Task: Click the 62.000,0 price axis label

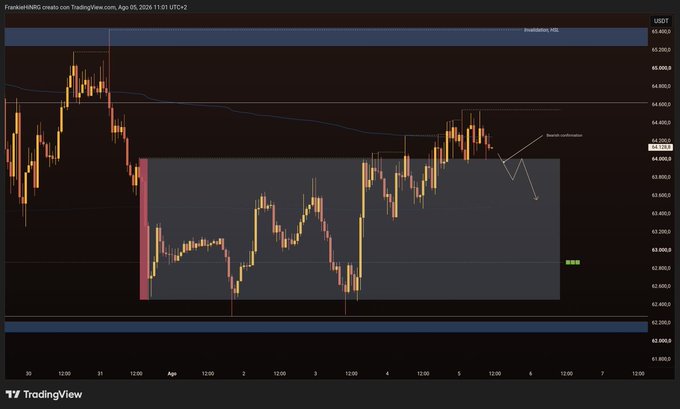Action: point(661,341)
